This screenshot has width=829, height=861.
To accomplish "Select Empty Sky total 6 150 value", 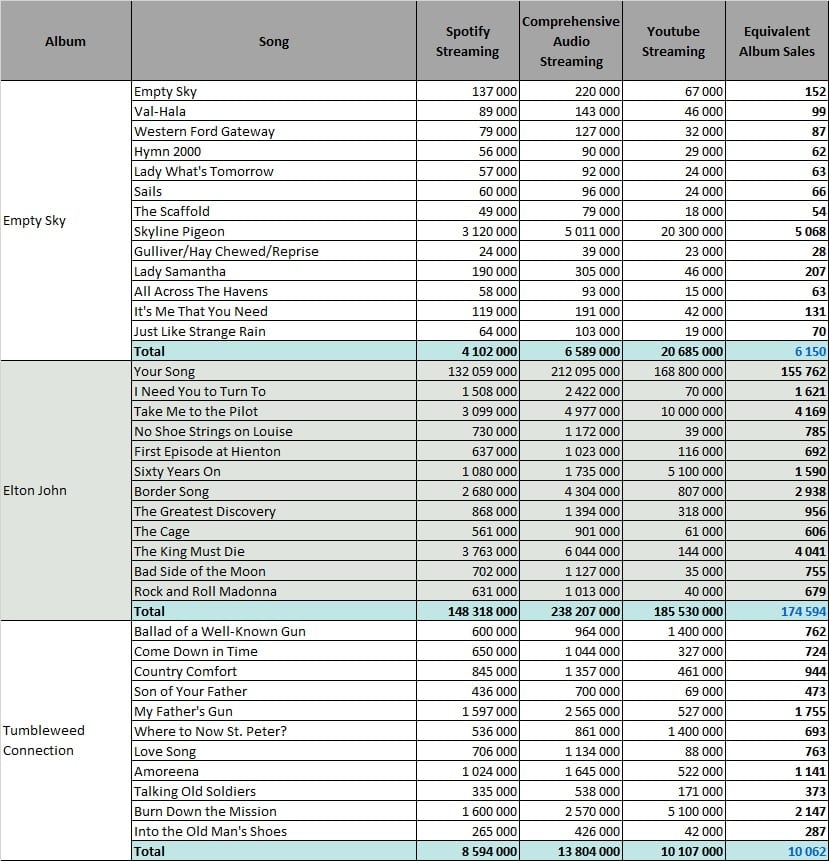I will tap(777, 351).
